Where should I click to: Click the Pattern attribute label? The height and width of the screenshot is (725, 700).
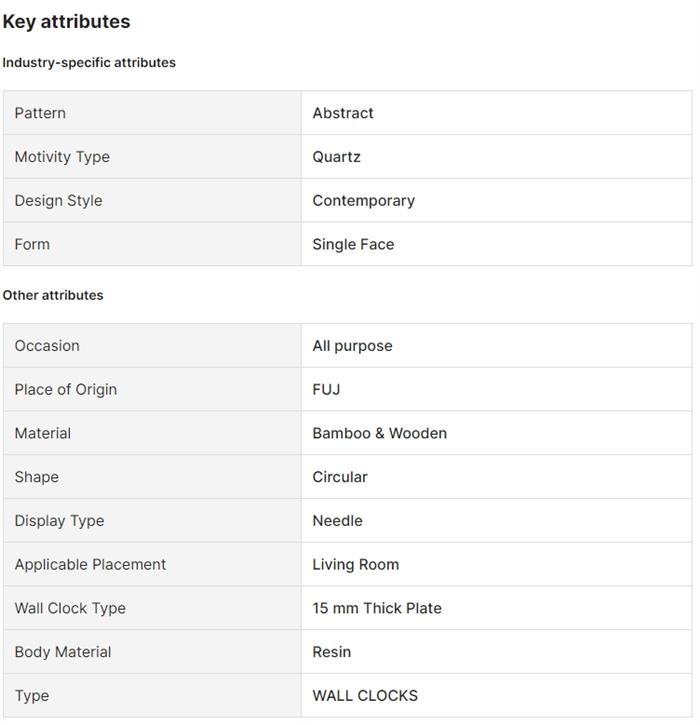[x=40, y=113]
